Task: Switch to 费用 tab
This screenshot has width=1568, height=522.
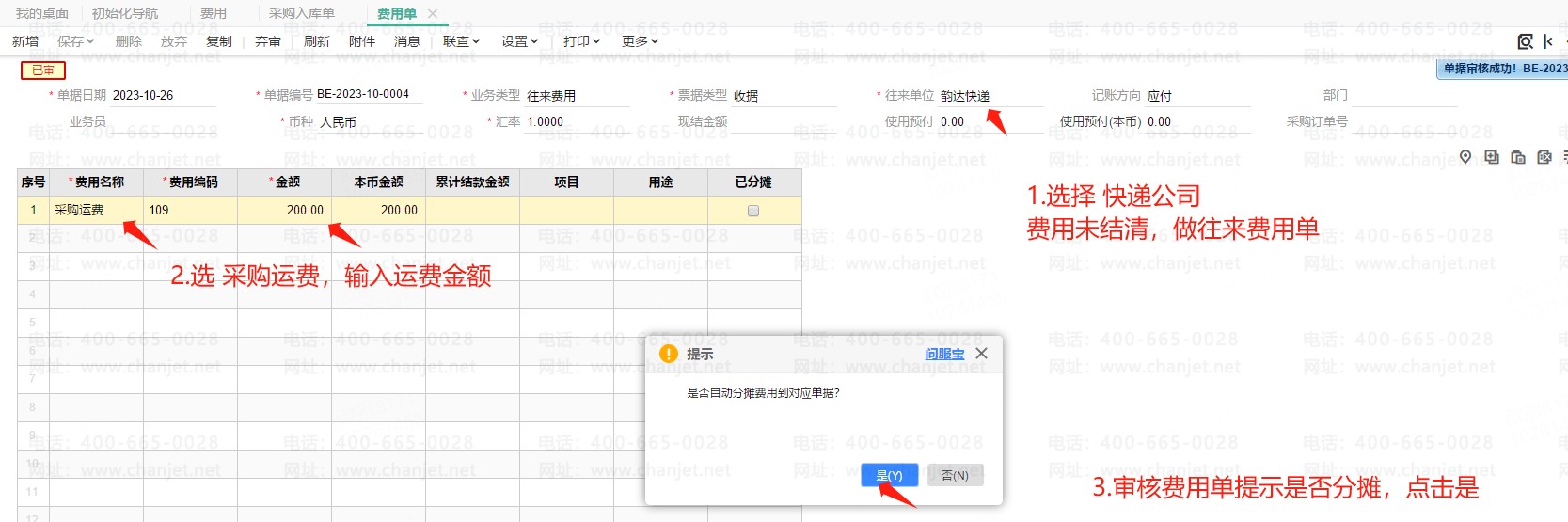Action: [x=214, y=13]
